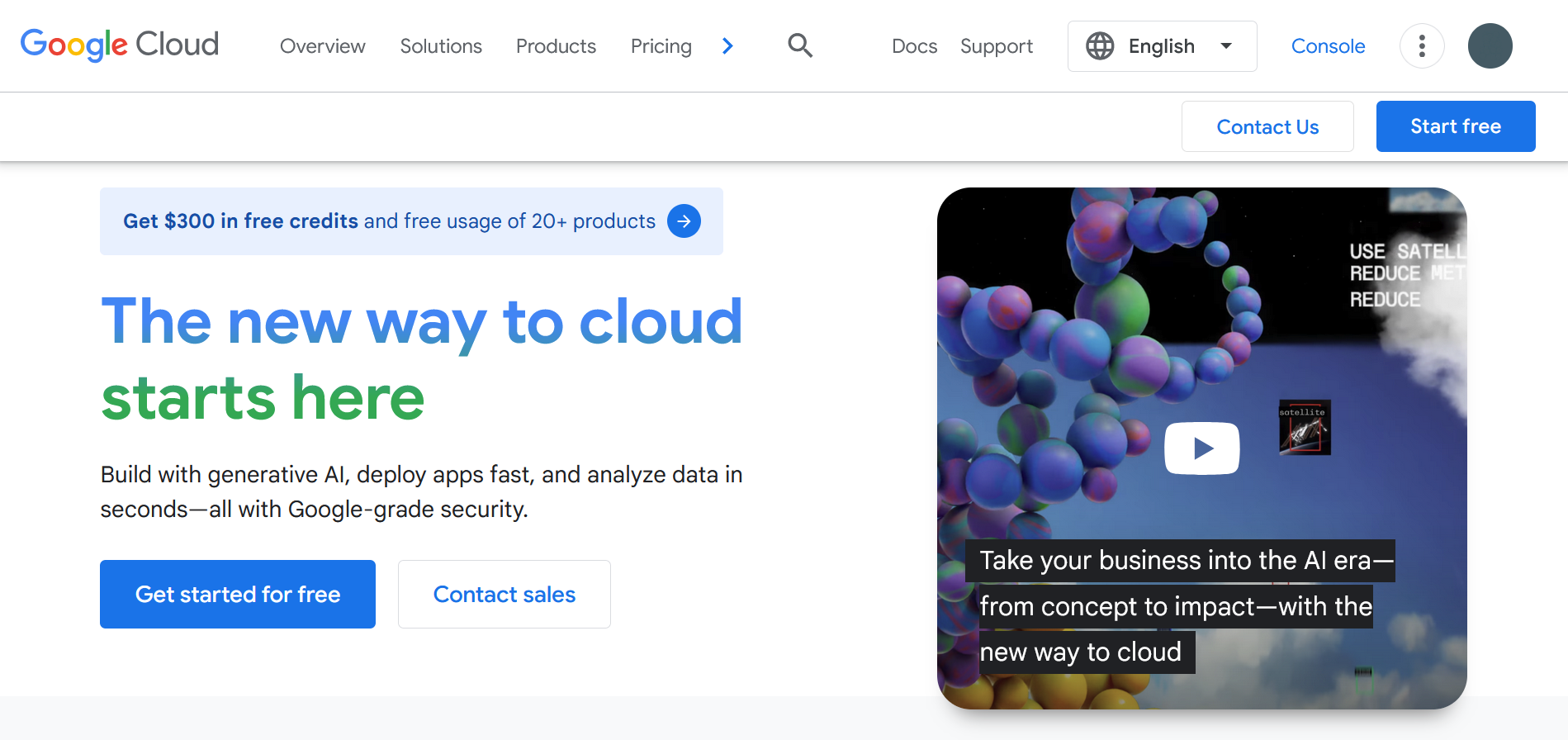The image size is (1568, 740).
Task: Open the Console link
Action: 1329,46
